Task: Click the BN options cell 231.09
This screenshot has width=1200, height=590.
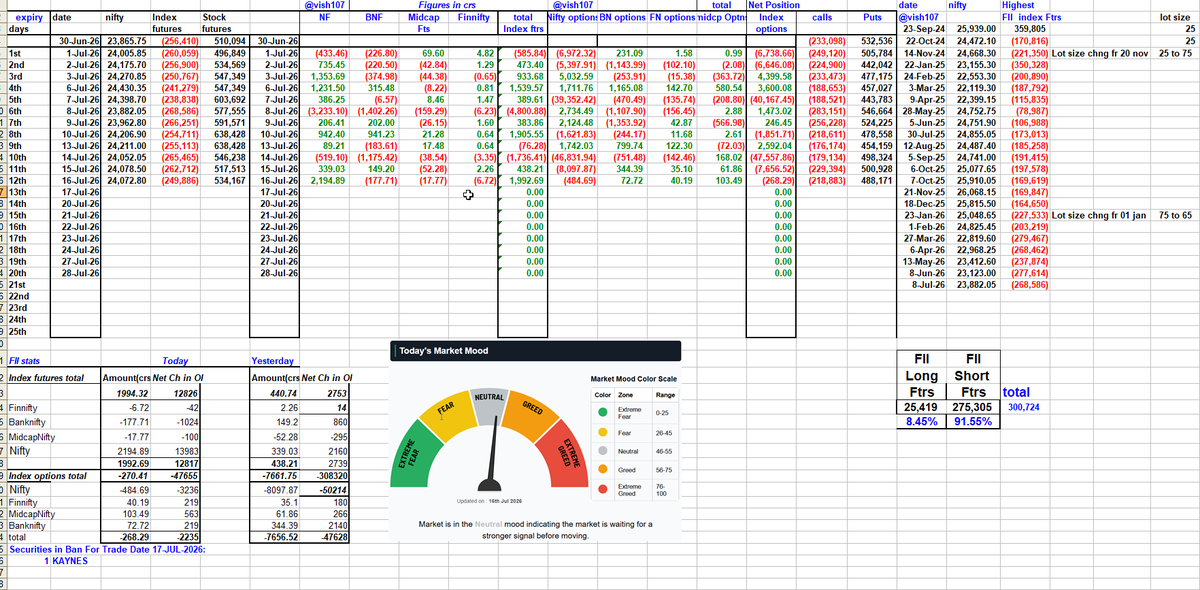Action: [628, 52]
